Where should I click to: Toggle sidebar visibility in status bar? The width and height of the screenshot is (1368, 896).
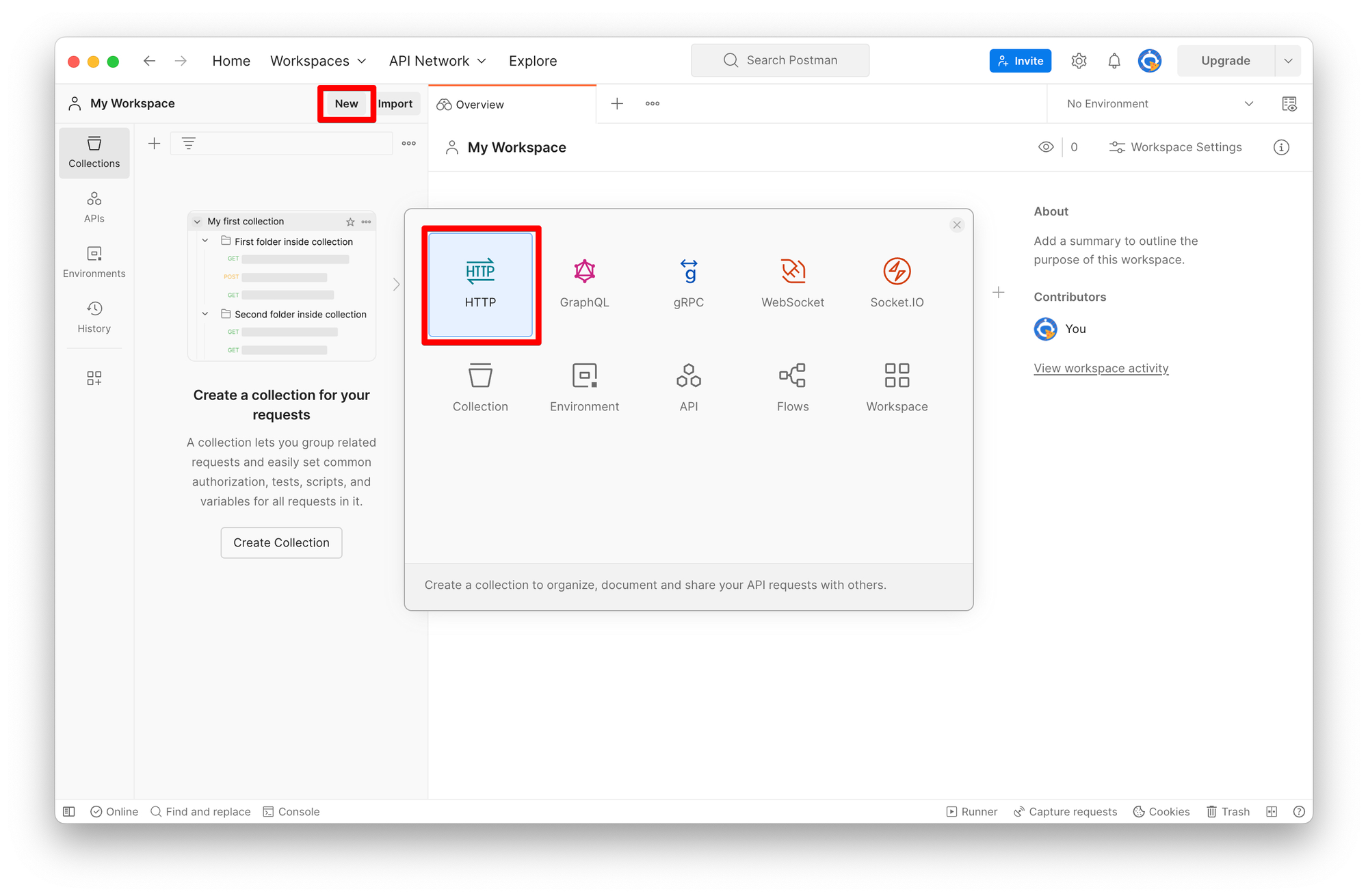(69, 812)
